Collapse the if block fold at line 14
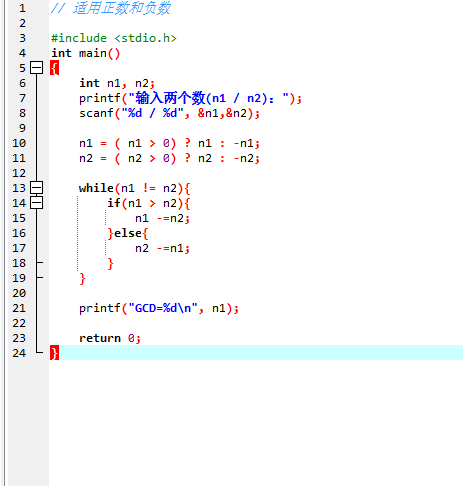This screenshot has height=486, width=463. point(36,203)
